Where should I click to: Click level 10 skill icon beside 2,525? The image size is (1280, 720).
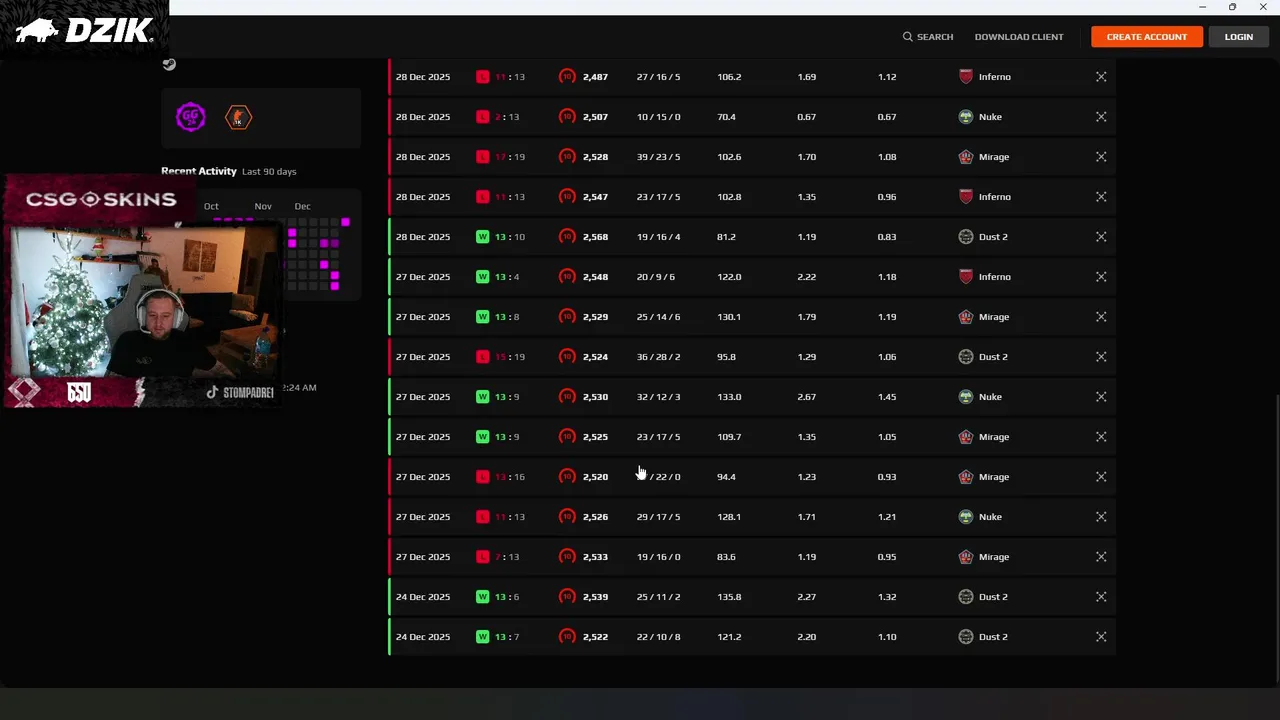(567, 437)
